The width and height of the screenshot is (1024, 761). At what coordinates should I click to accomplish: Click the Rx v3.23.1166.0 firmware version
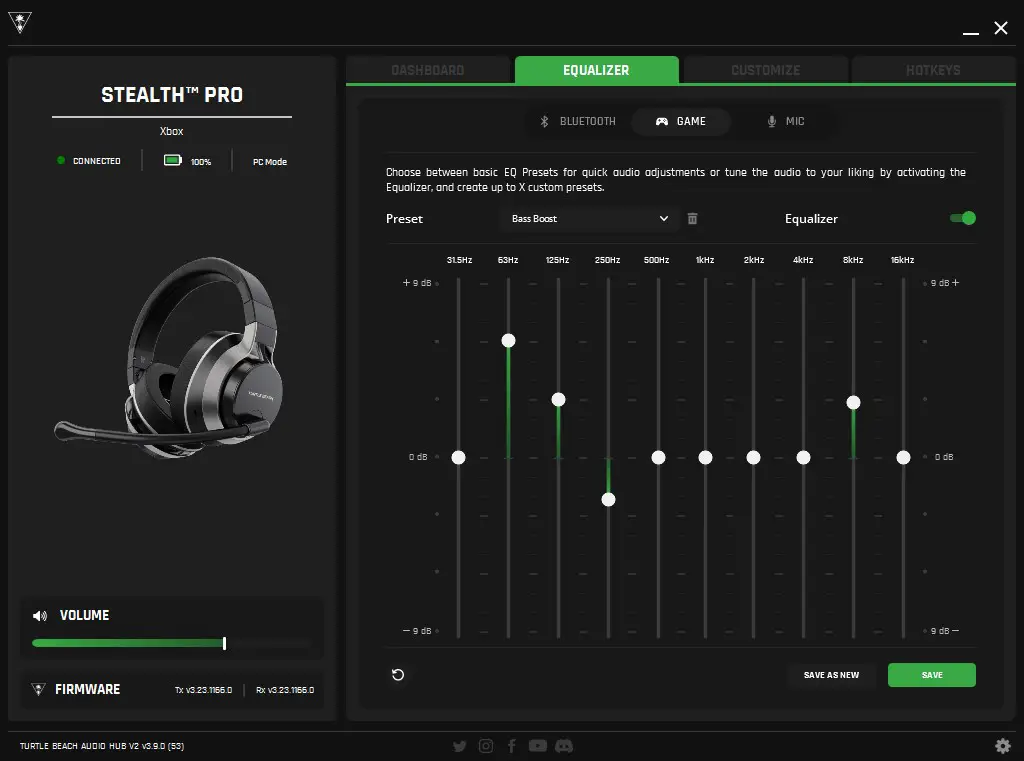click(285, 690)
